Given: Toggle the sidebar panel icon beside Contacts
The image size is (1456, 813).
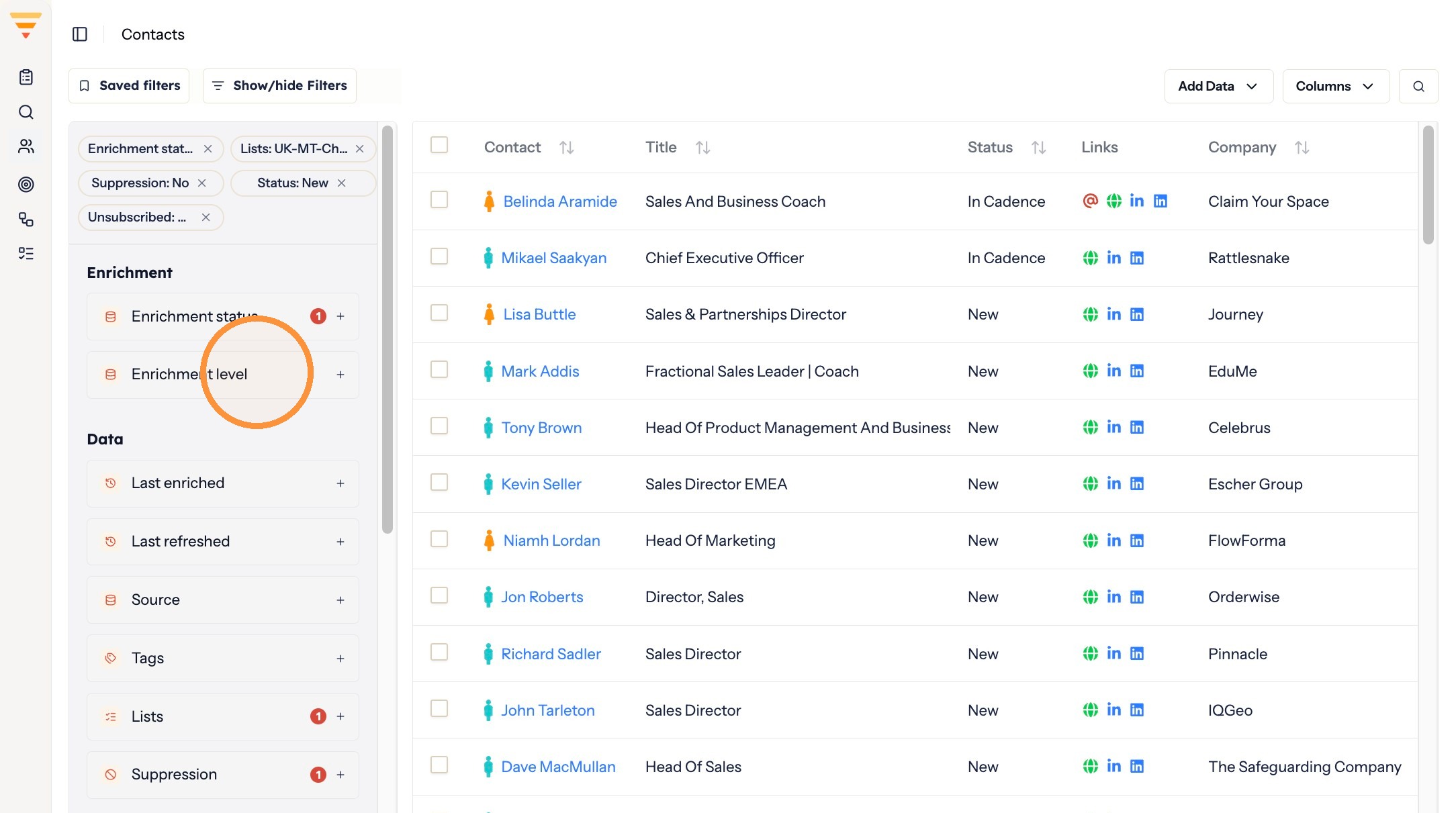Looking at the screenshot, I should pyautogui.click(x=80, y=34).
